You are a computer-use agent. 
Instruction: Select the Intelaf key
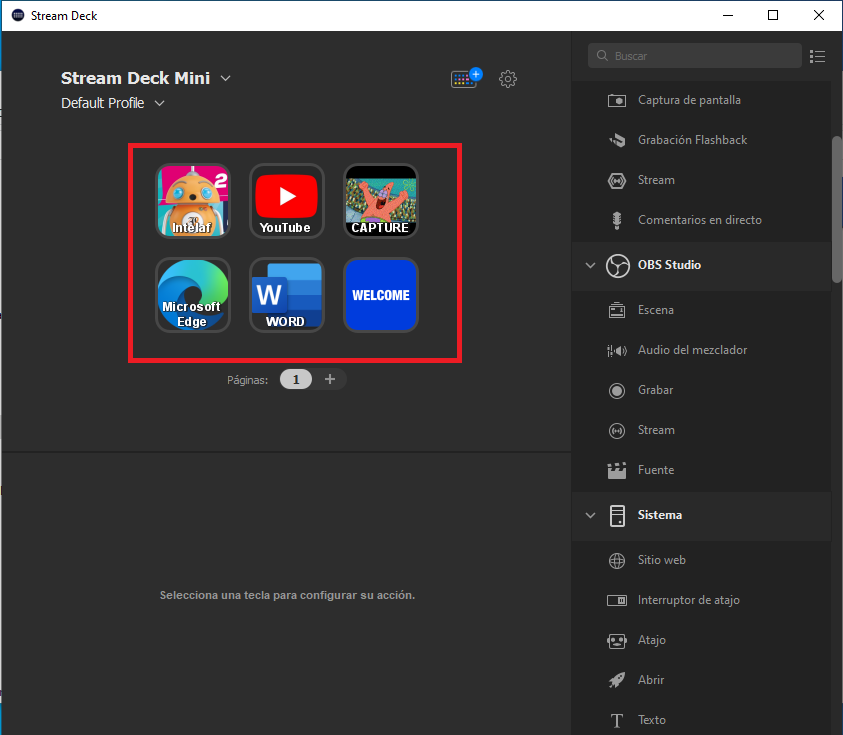pos(192,200)
